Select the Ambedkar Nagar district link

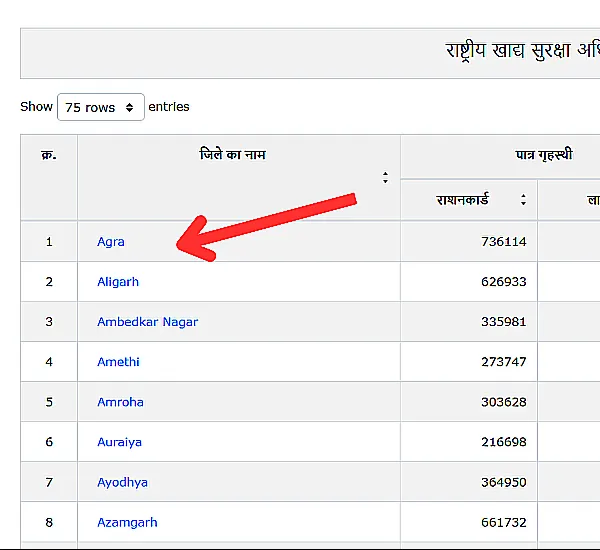pos(147,322)
